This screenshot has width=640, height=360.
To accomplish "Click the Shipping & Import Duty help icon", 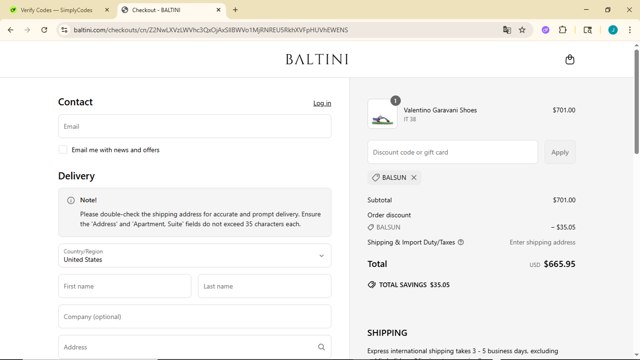I will 461,242.
